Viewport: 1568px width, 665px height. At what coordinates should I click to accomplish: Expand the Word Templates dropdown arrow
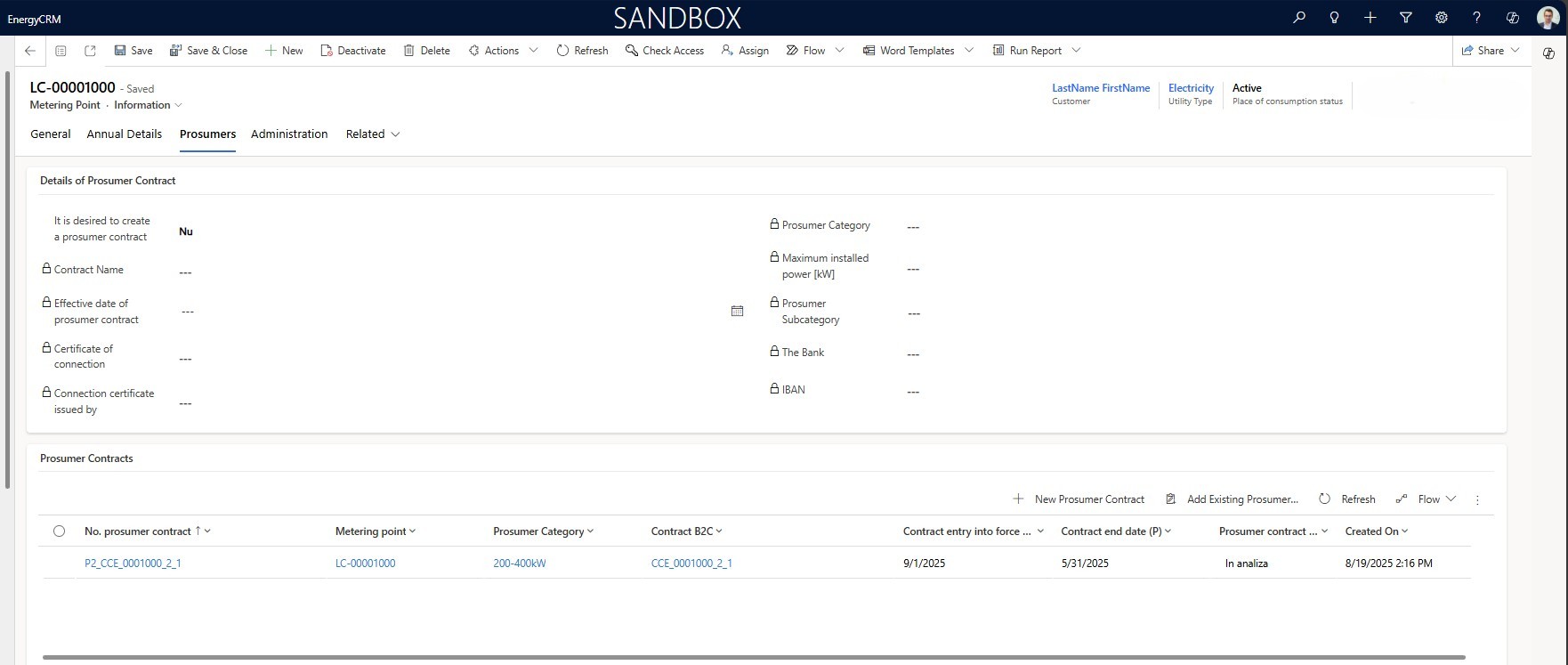[969, 51]
